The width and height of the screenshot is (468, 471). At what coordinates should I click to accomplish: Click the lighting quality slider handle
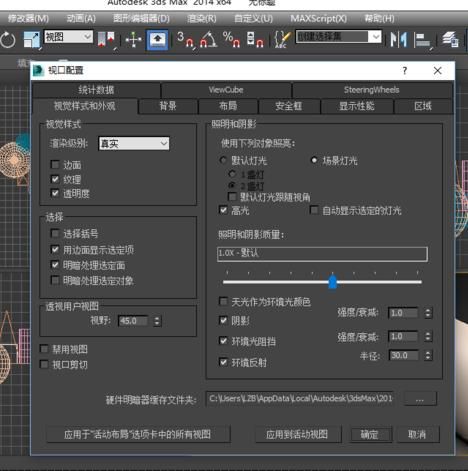(x=332, y=281)
